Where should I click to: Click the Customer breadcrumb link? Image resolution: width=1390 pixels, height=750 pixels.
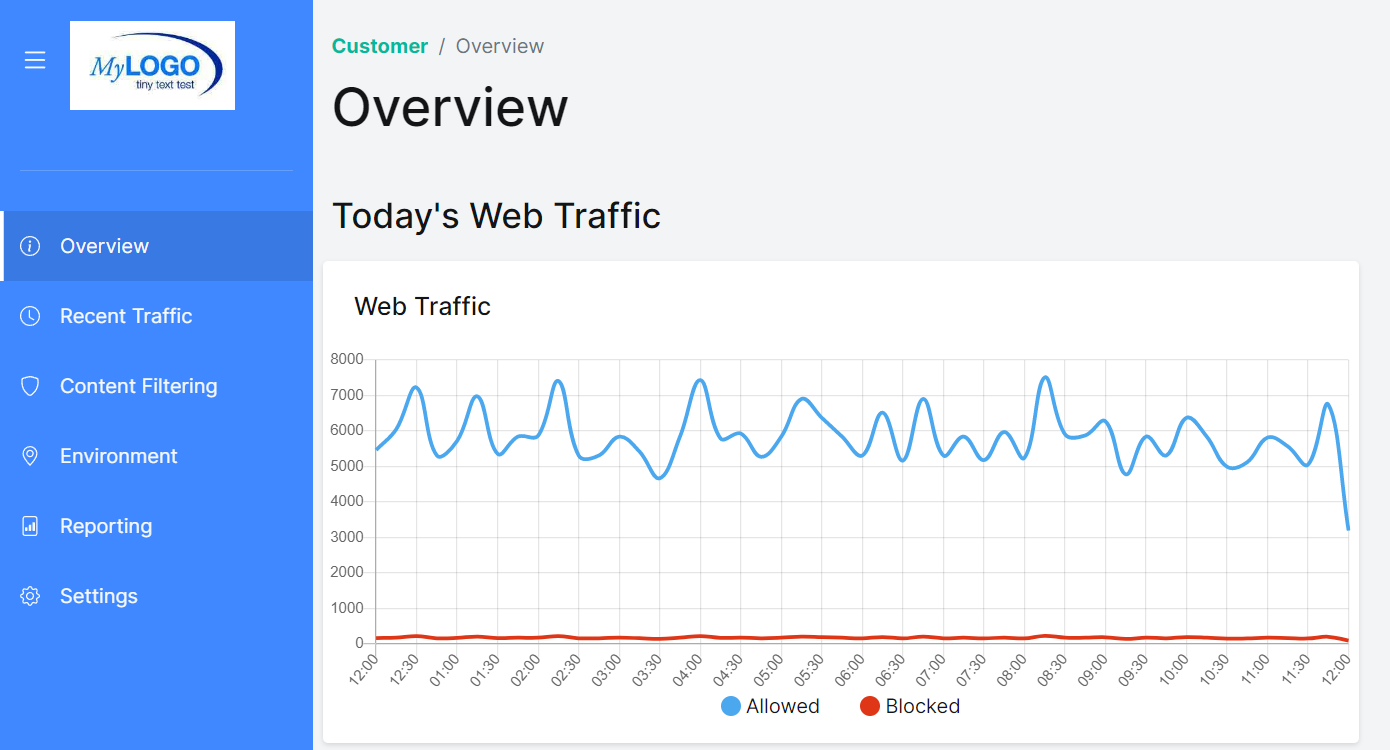pos(380,46)
